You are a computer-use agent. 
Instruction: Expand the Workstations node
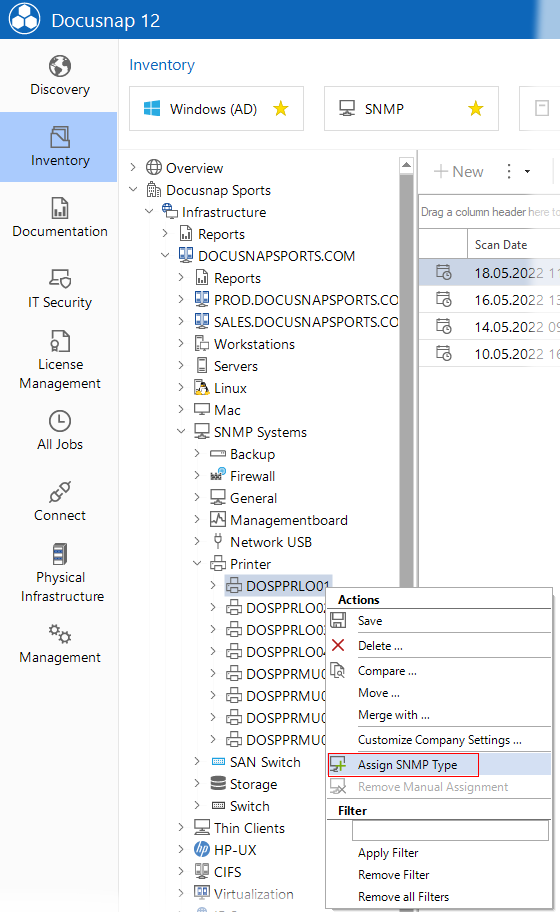coord(181,344)
